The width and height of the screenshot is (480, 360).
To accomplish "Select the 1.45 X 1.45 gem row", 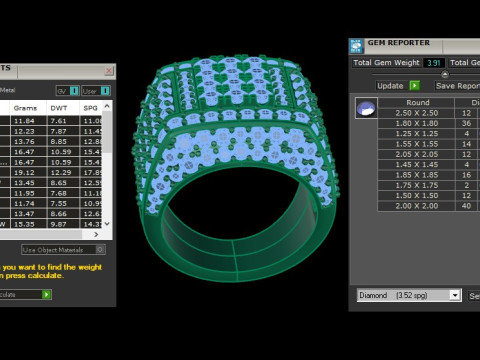I will pyautogui.click(x=429, y=165).
